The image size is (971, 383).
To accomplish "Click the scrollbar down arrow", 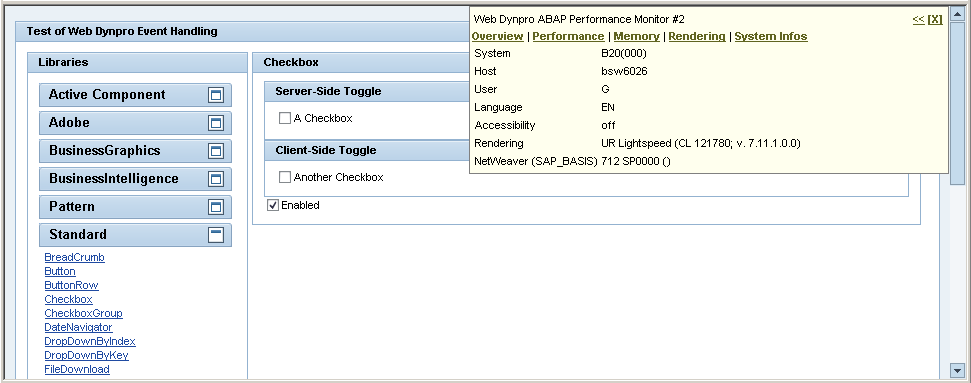I will coord(957,371).
